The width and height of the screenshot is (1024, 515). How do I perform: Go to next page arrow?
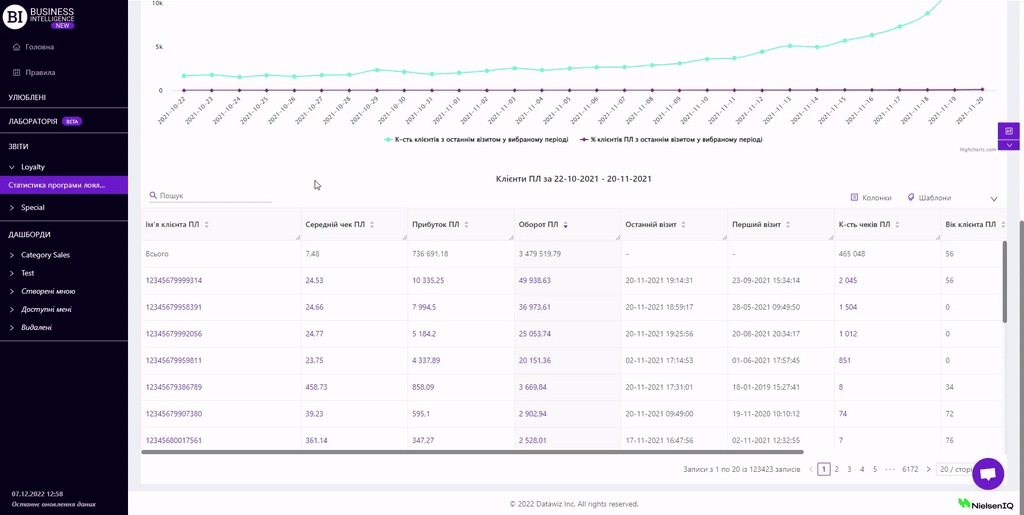pyautogui.click(x=928, y=469)
